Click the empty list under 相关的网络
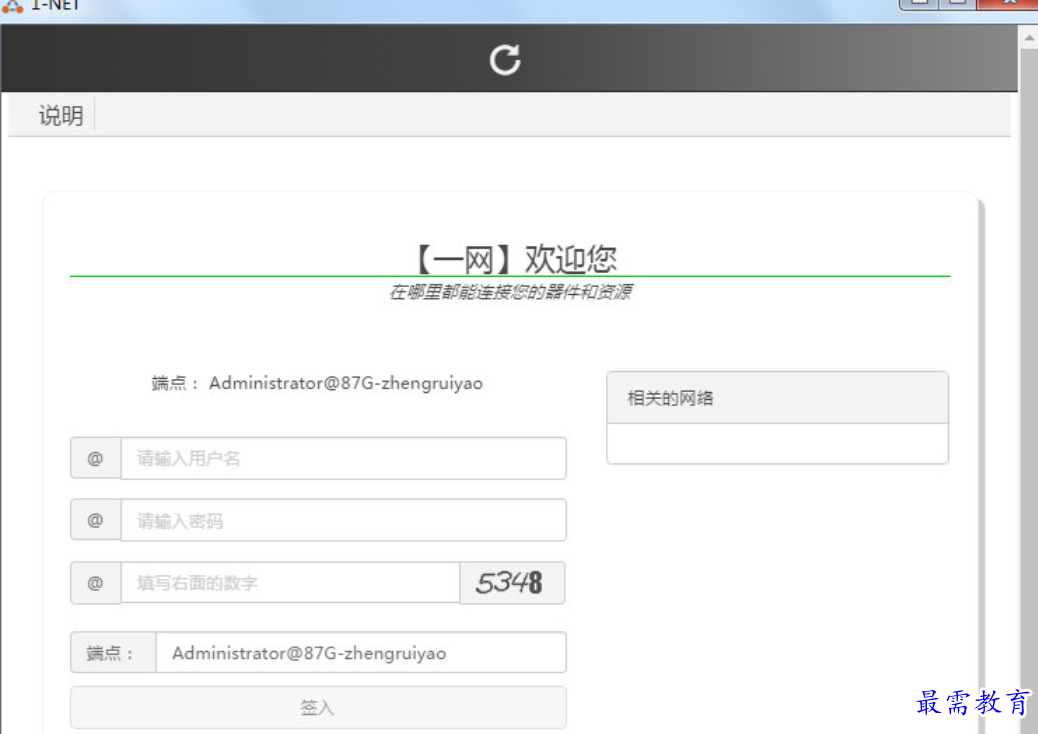 (777, 443)
